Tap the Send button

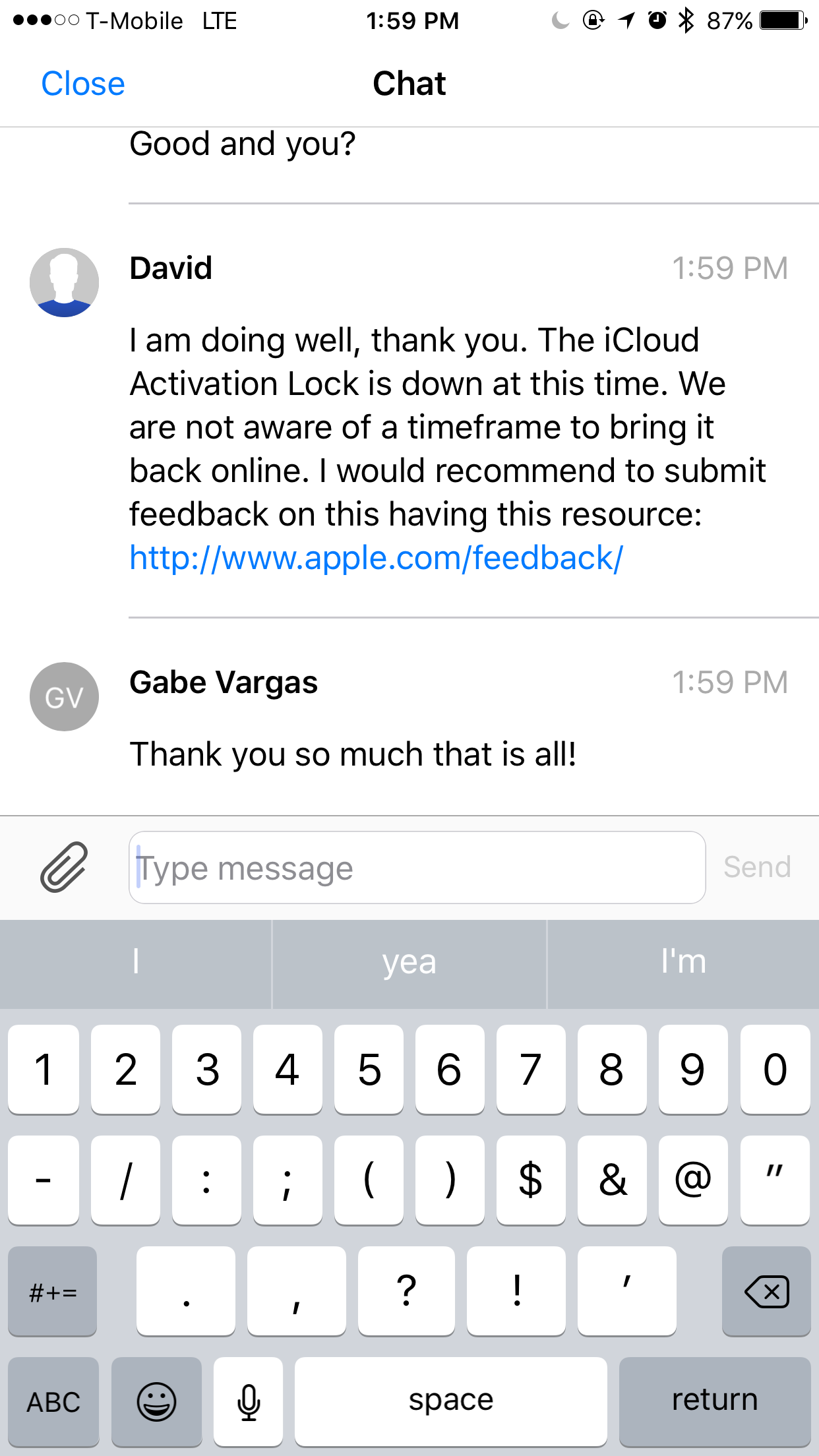pyautogui.click(x=757, y=867)
